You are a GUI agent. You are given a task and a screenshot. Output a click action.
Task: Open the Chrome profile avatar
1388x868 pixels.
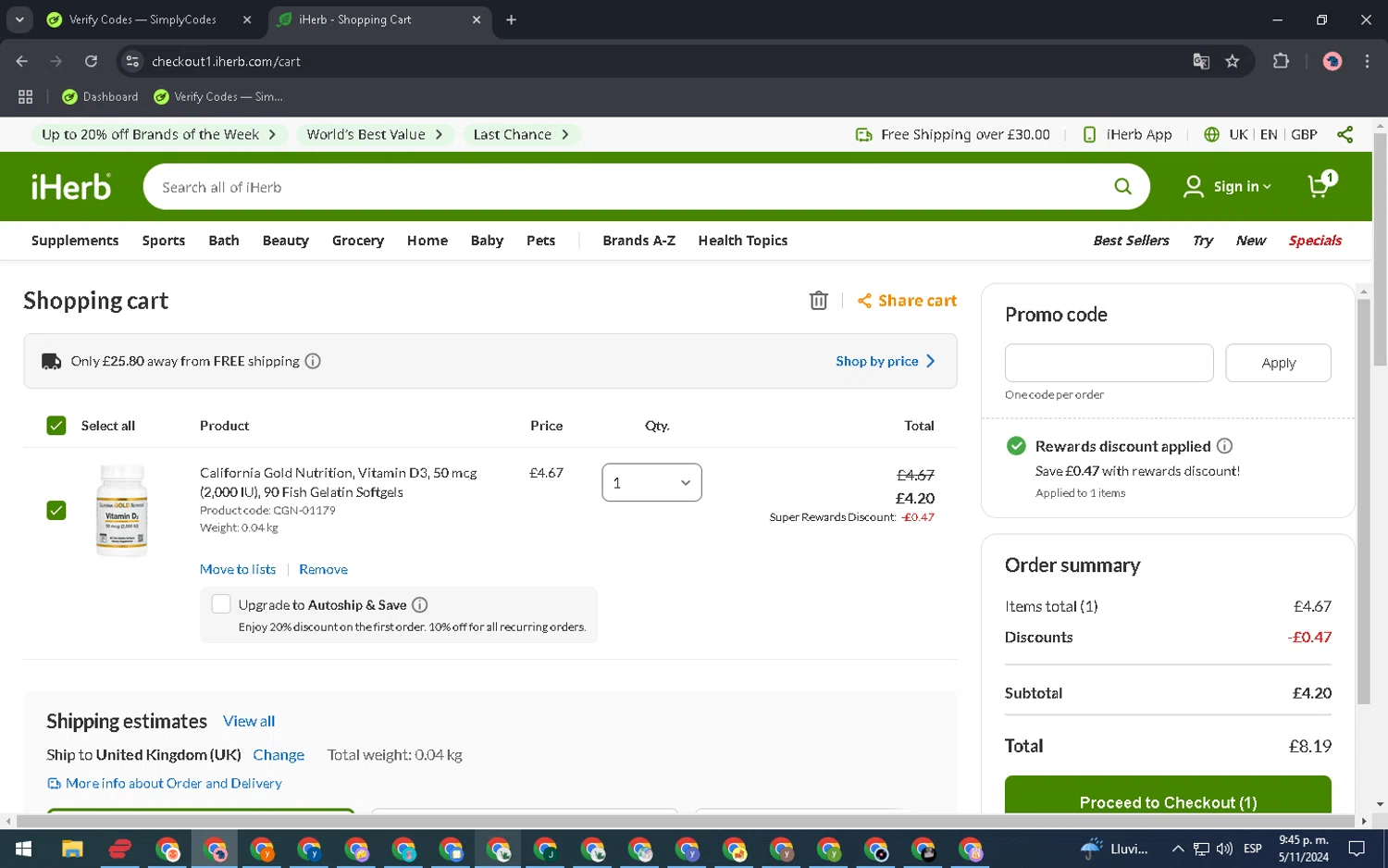tap(1332, 61)
